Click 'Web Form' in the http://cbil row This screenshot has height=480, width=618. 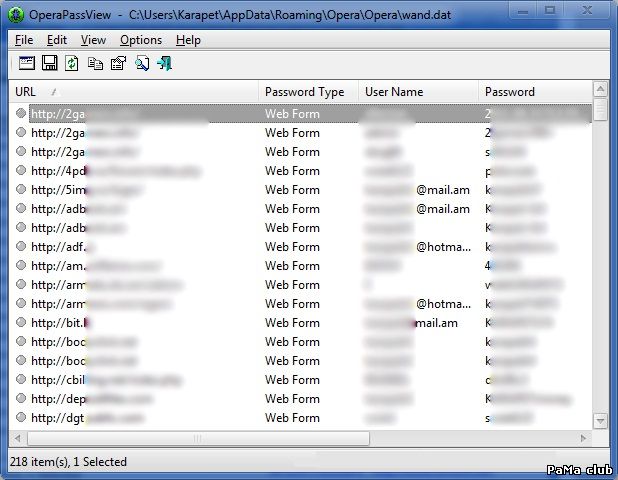coord(292,380)
